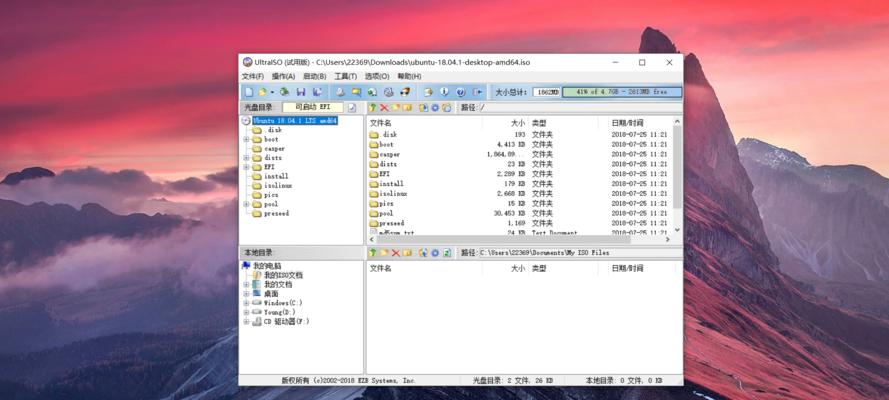
Task: Click the Rename icon in disc image toolbar
Action: [x=407, y=108]
